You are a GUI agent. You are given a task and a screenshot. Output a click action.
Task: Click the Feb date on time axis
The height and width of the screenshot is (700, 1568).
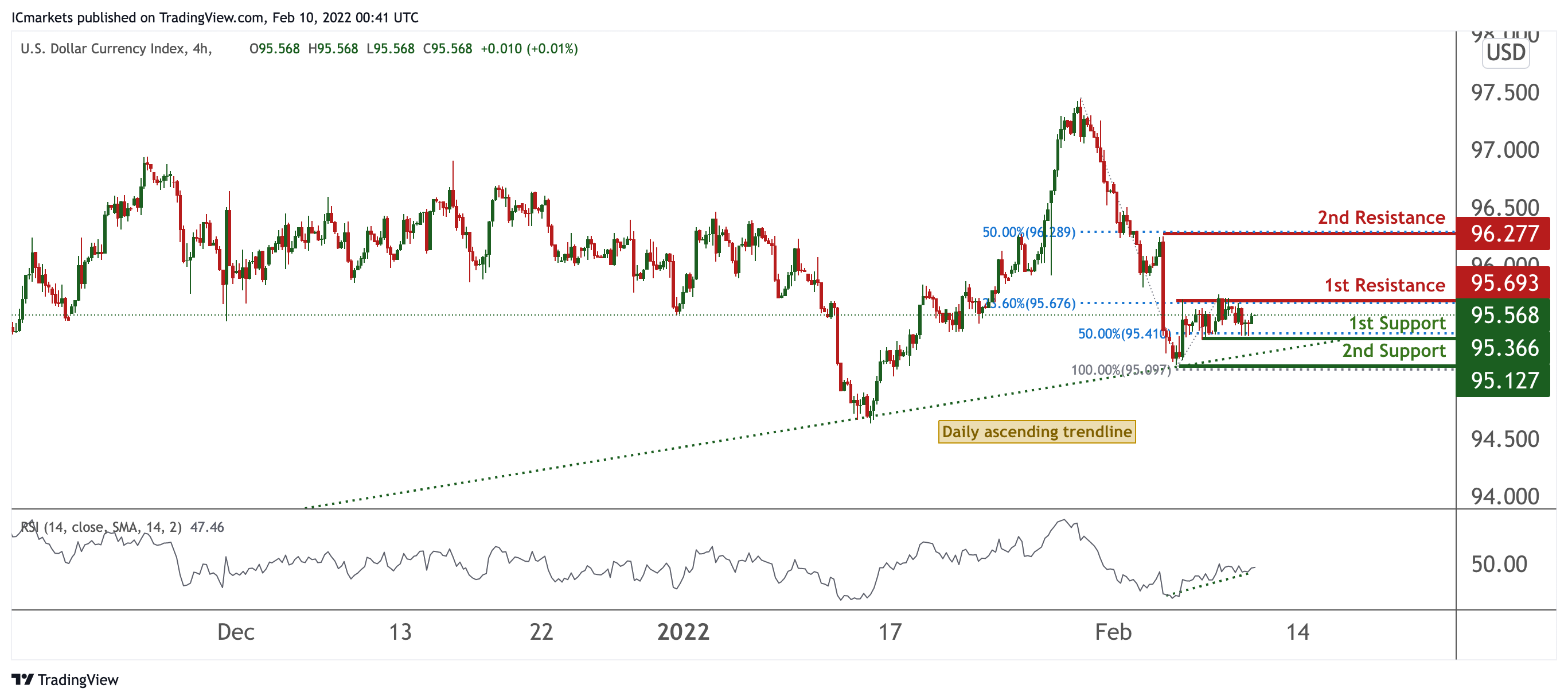click(1113, 632)
